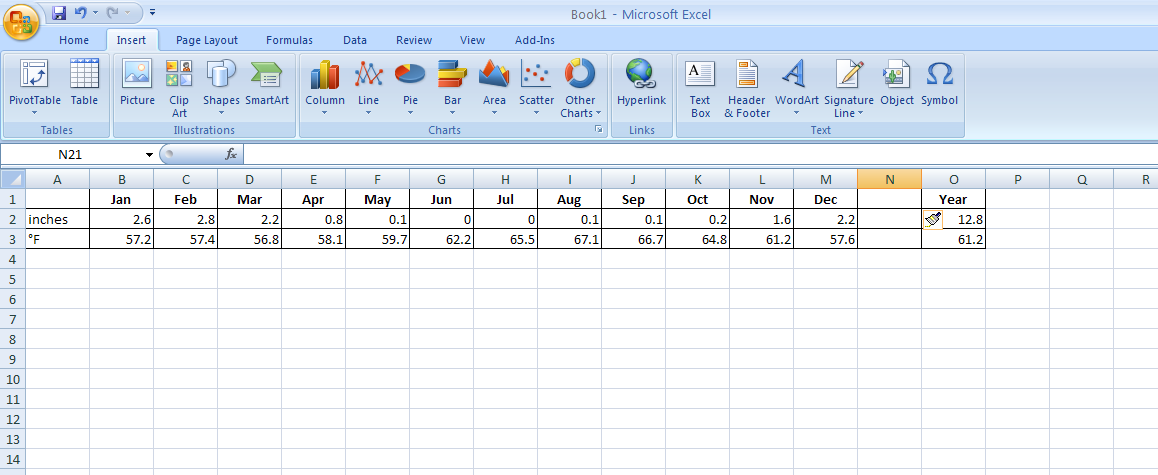
Task: Switch to the Page Layout tab
Action: coord(207,41)
